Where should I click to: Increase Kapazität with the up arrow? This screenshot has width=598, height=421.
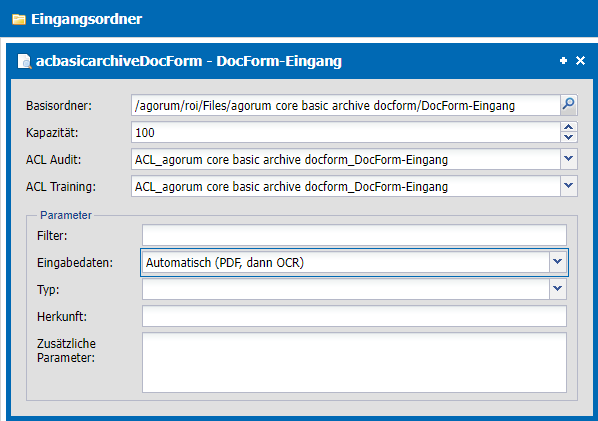[569, 127]
